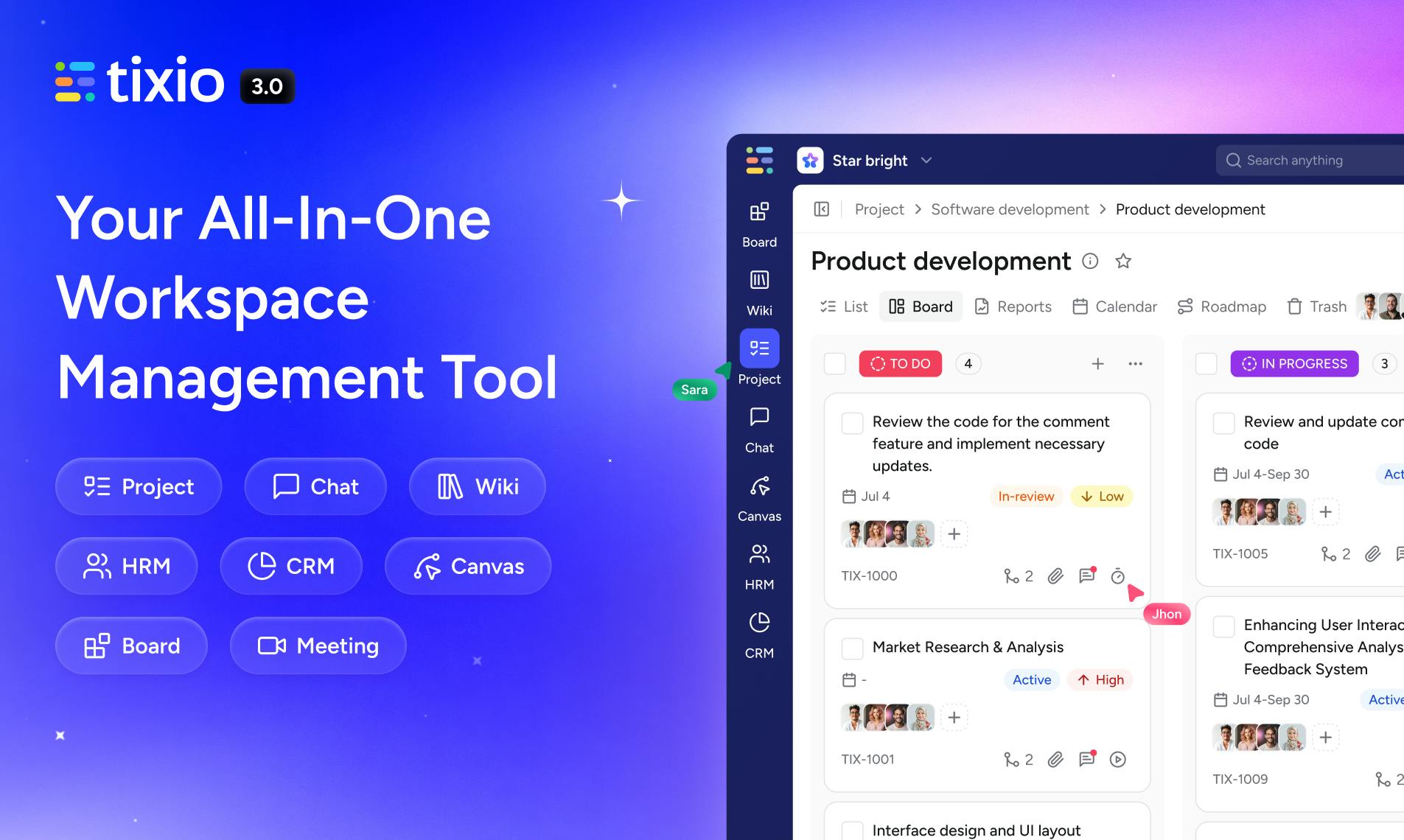This screenshot has width=1404, height=840.
Task: Click the HRM feature pill on left
Action: [x=127, y=566]
